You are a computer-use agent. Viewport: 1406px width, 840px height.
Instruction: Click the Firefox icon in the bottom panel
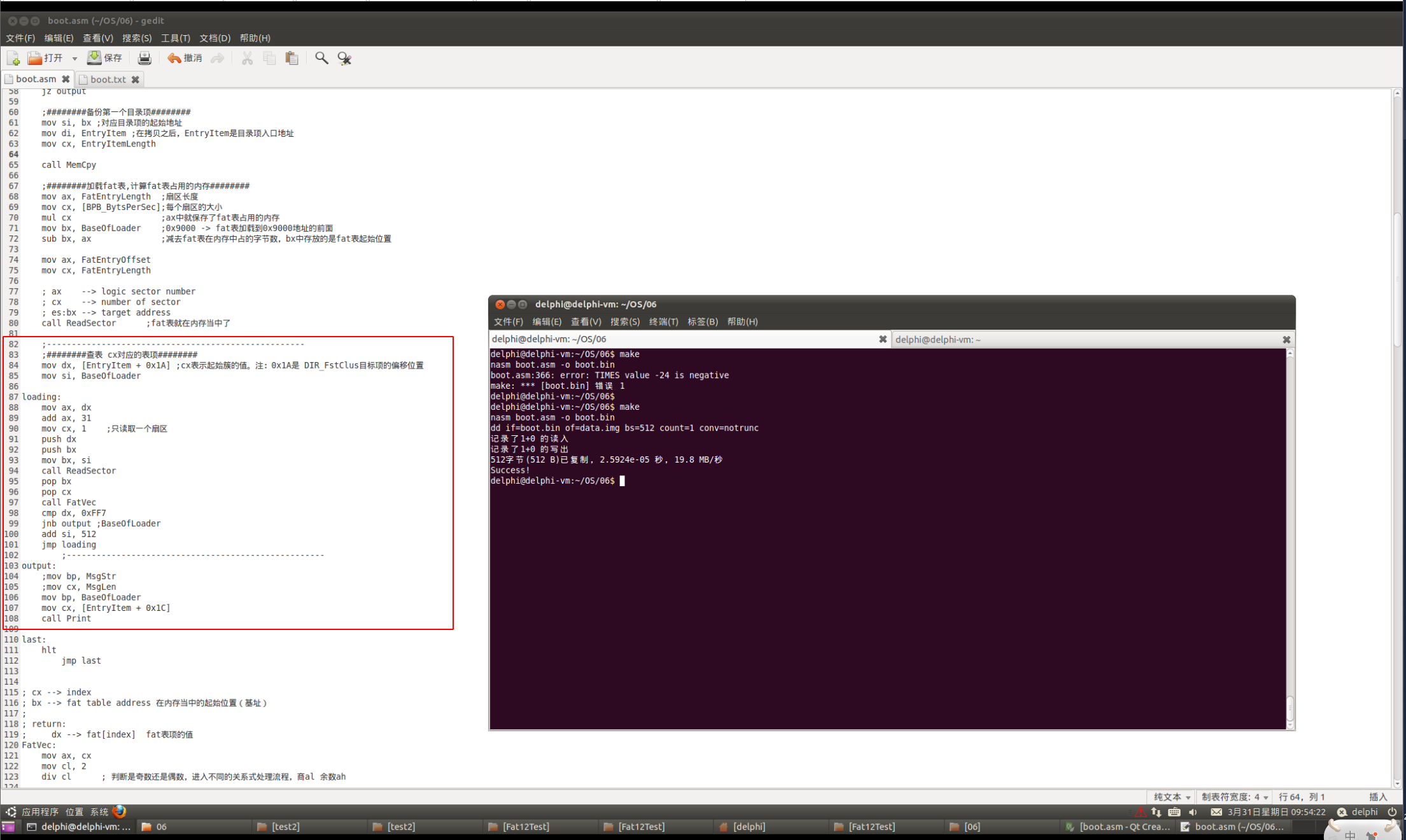click(x=119, y=811)
